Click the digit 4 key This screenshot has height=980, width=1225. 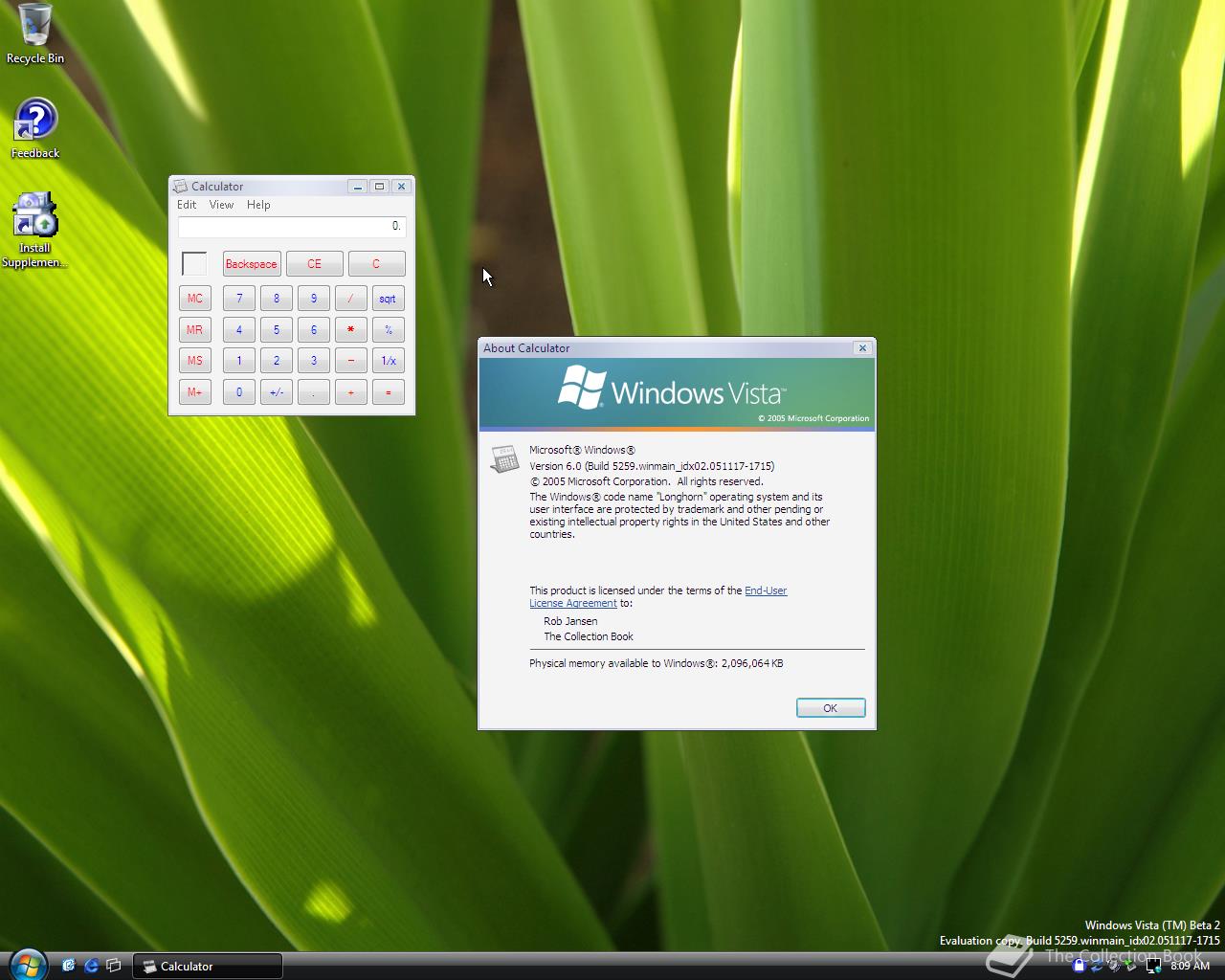click(x=239, y=329)
